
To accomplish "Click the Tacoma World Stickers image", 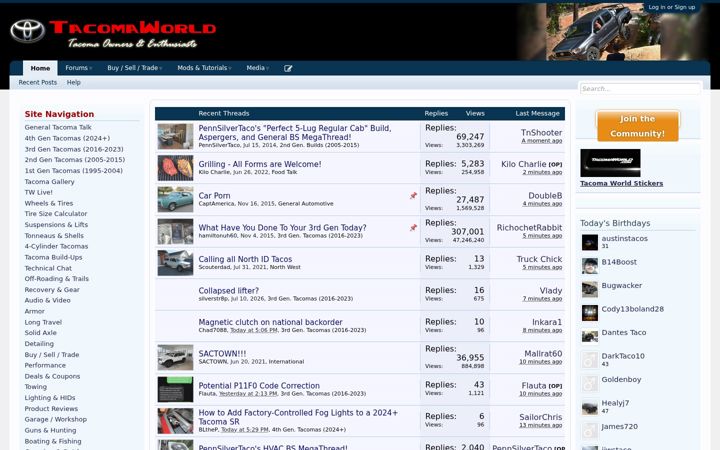I will tap(610, 163).
